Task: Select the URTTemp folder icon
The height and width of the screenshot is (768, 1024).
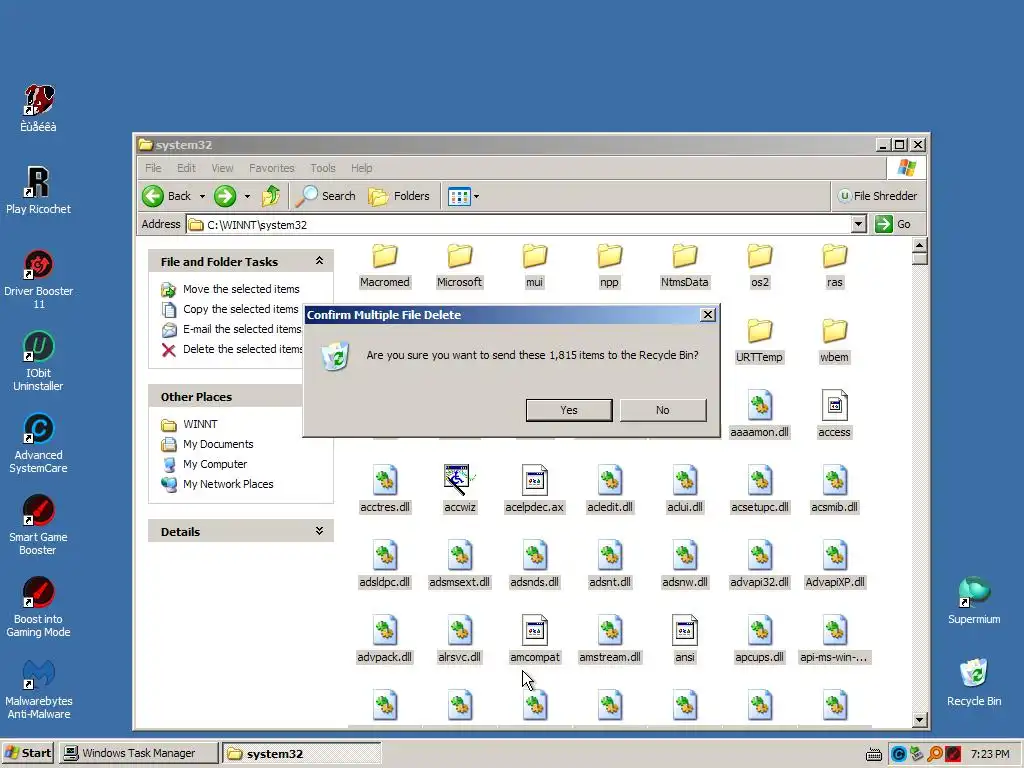Action: click(x=760, y=331)
